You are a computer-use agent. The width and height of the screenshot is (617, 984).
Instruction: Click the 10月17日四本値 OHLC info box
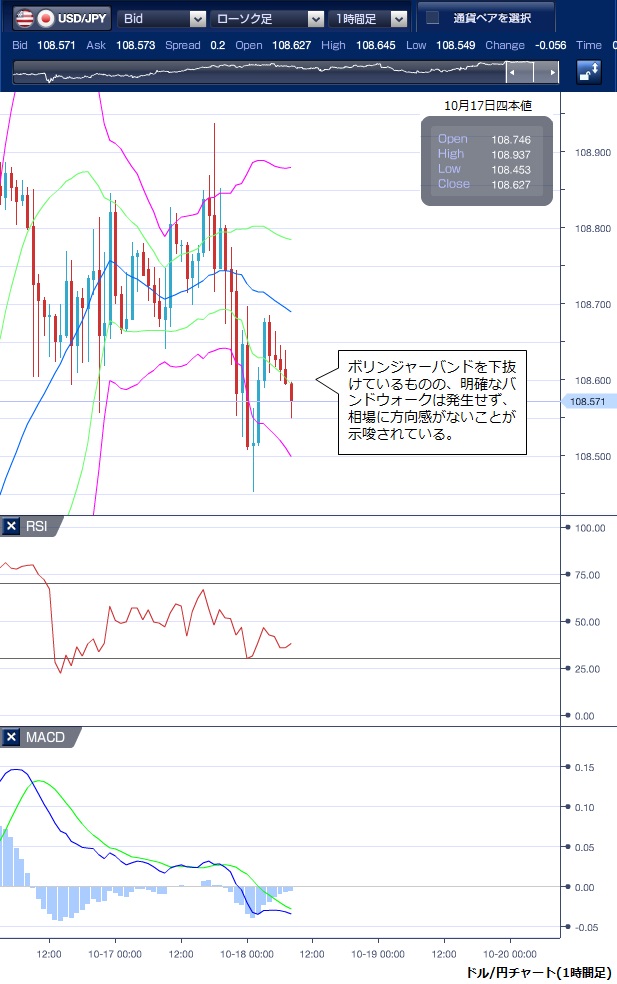click(x=486, y=161)
